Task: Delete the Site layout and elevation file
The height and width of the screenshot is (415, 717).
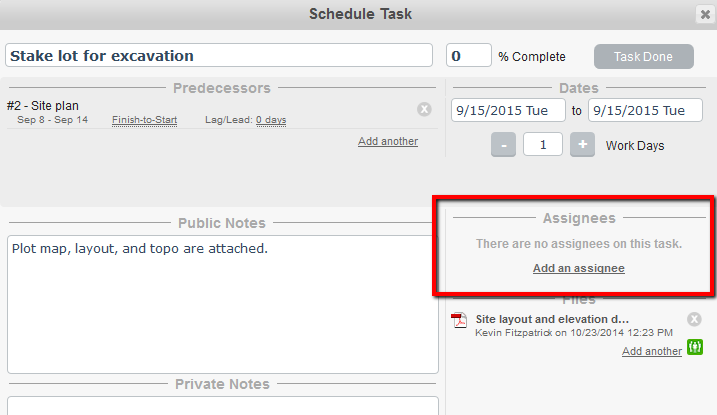Action: tap(694, 319)
